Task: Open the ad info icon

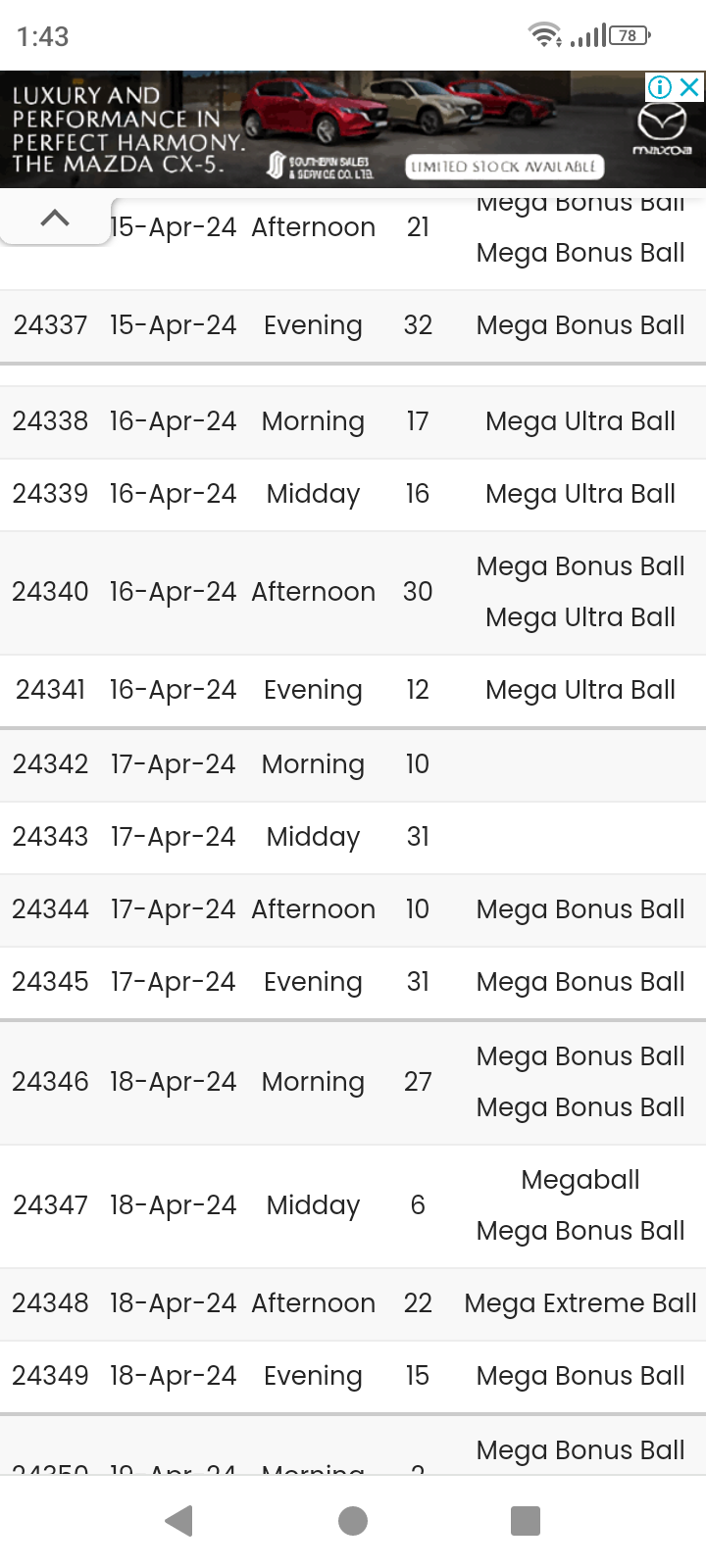Action: point(660,86)
